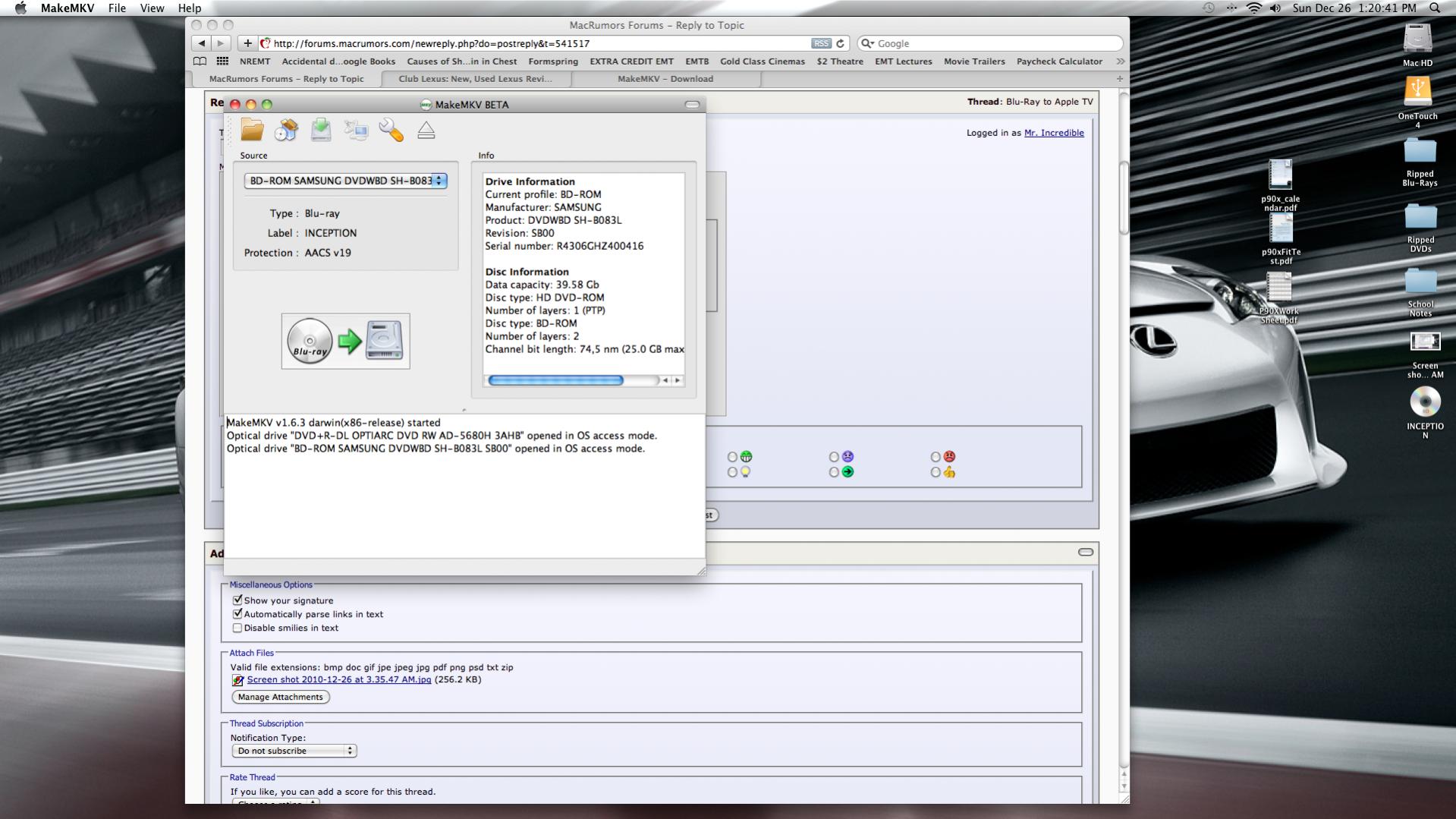Click the volume icon in menu bar
Viewport: 1456px width, 819px height.
coord(1275,8)
